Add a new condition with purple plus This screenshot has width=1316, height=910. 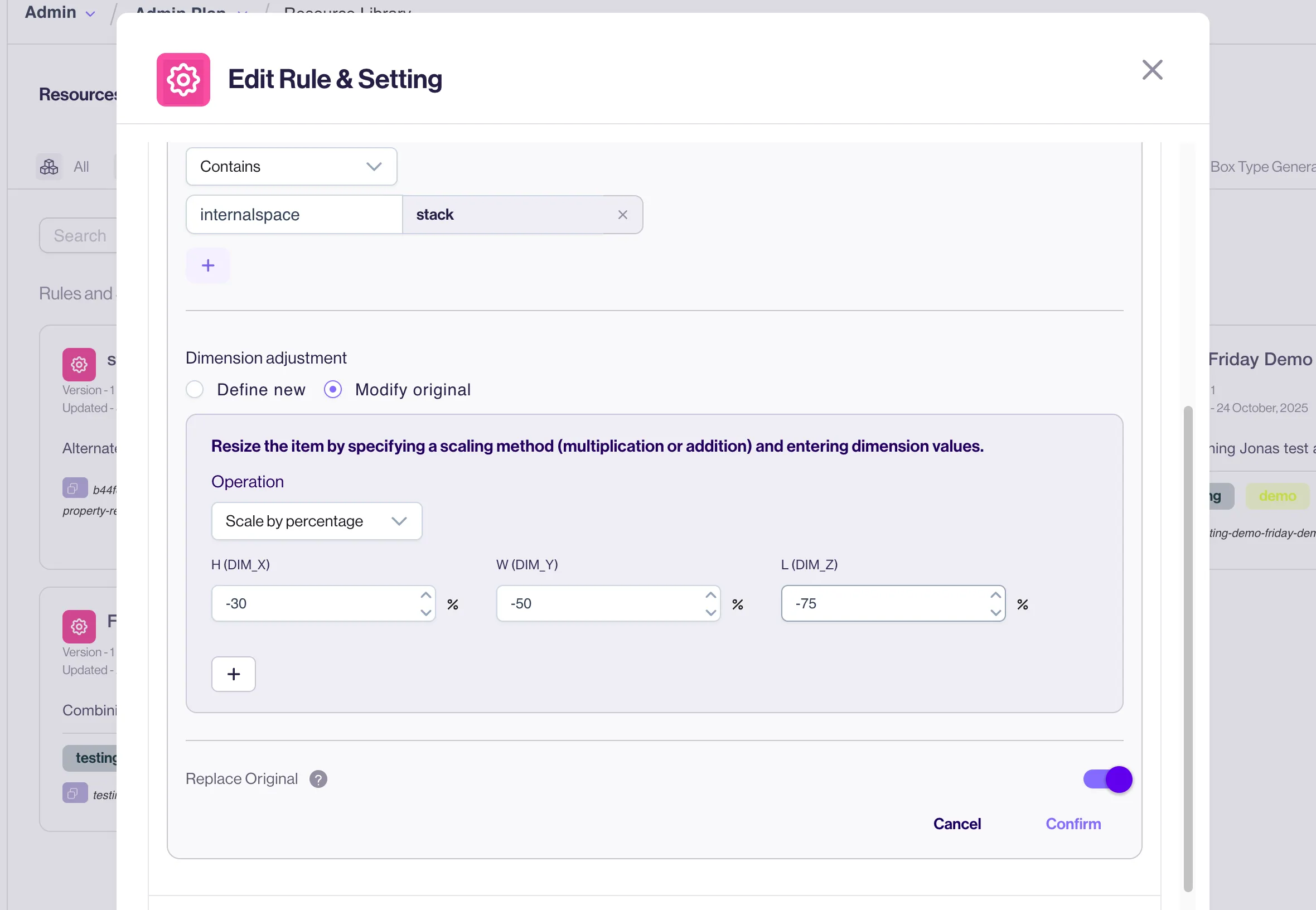(208, 266)
